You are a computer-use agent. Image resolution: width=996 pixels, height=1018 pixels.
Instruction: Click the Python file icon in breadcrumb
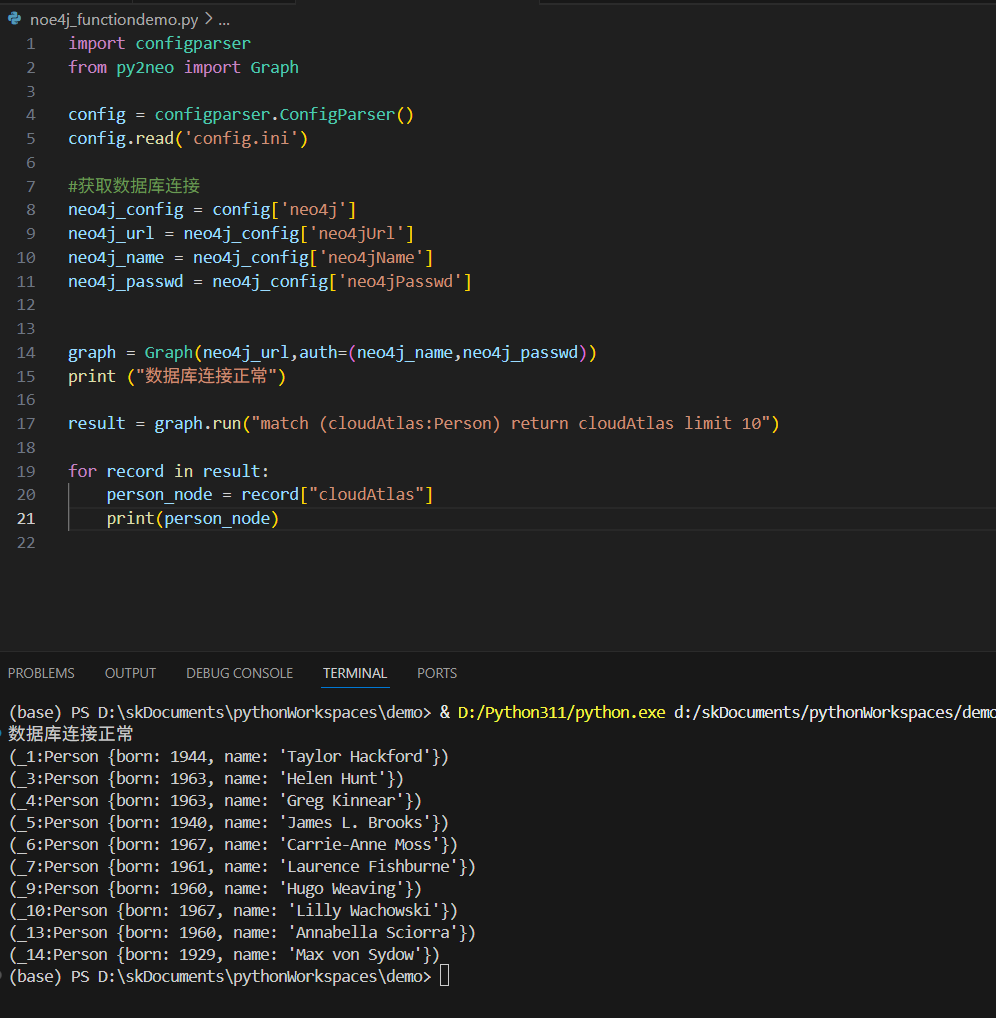[14, 19]
